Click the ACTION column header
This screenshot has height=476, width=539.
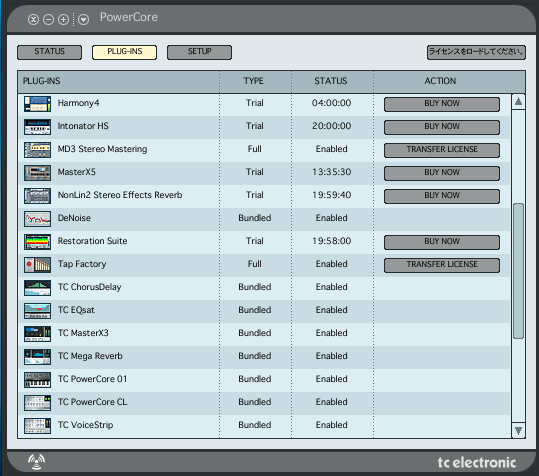440,81
